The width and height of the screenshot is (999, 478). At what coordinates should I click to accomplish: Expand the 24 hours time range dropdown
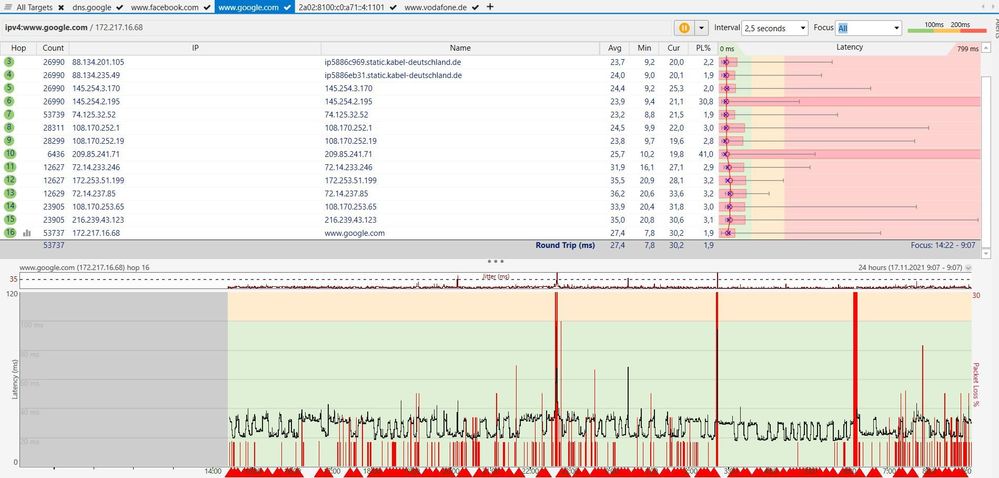coord(969,268)
